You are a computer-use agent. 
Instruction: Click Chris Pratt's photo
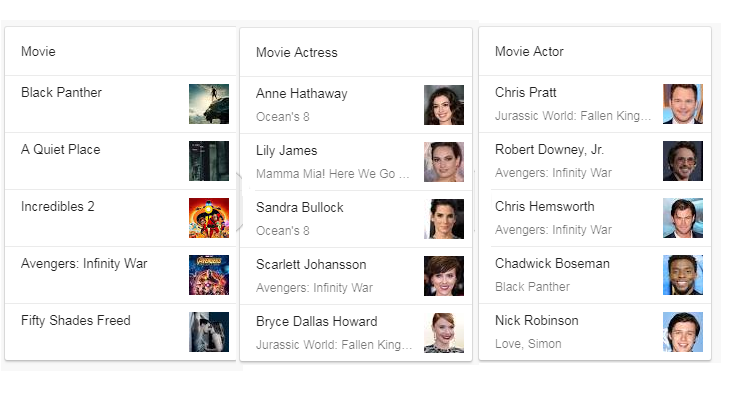coord(683,104)
